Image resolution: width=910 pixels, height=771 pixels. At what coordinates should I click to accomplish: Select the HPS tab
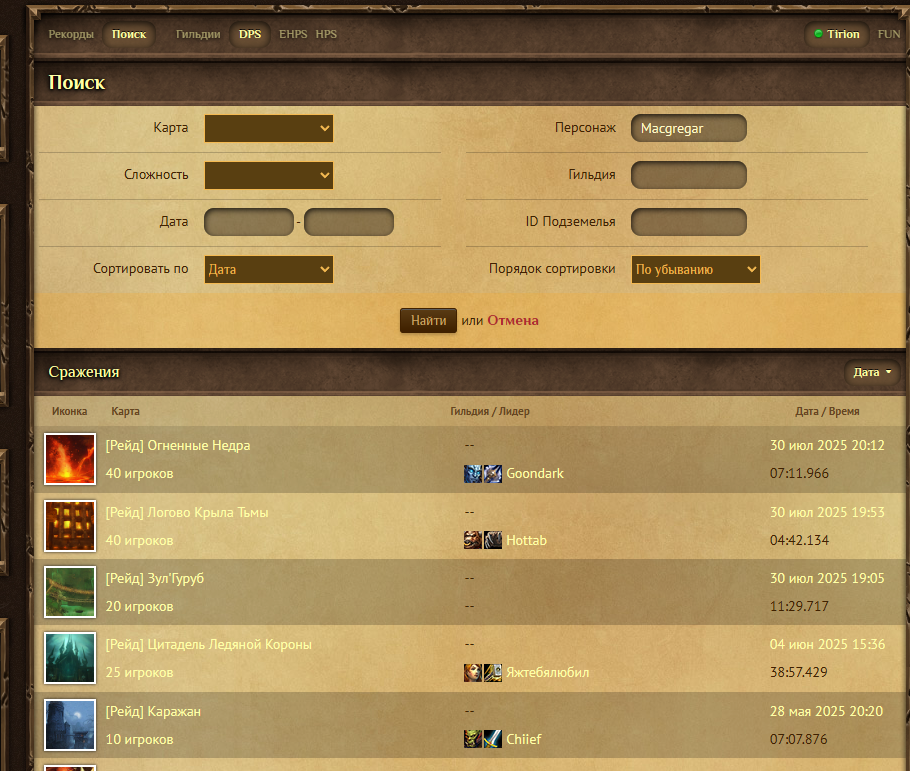[326, 34]
